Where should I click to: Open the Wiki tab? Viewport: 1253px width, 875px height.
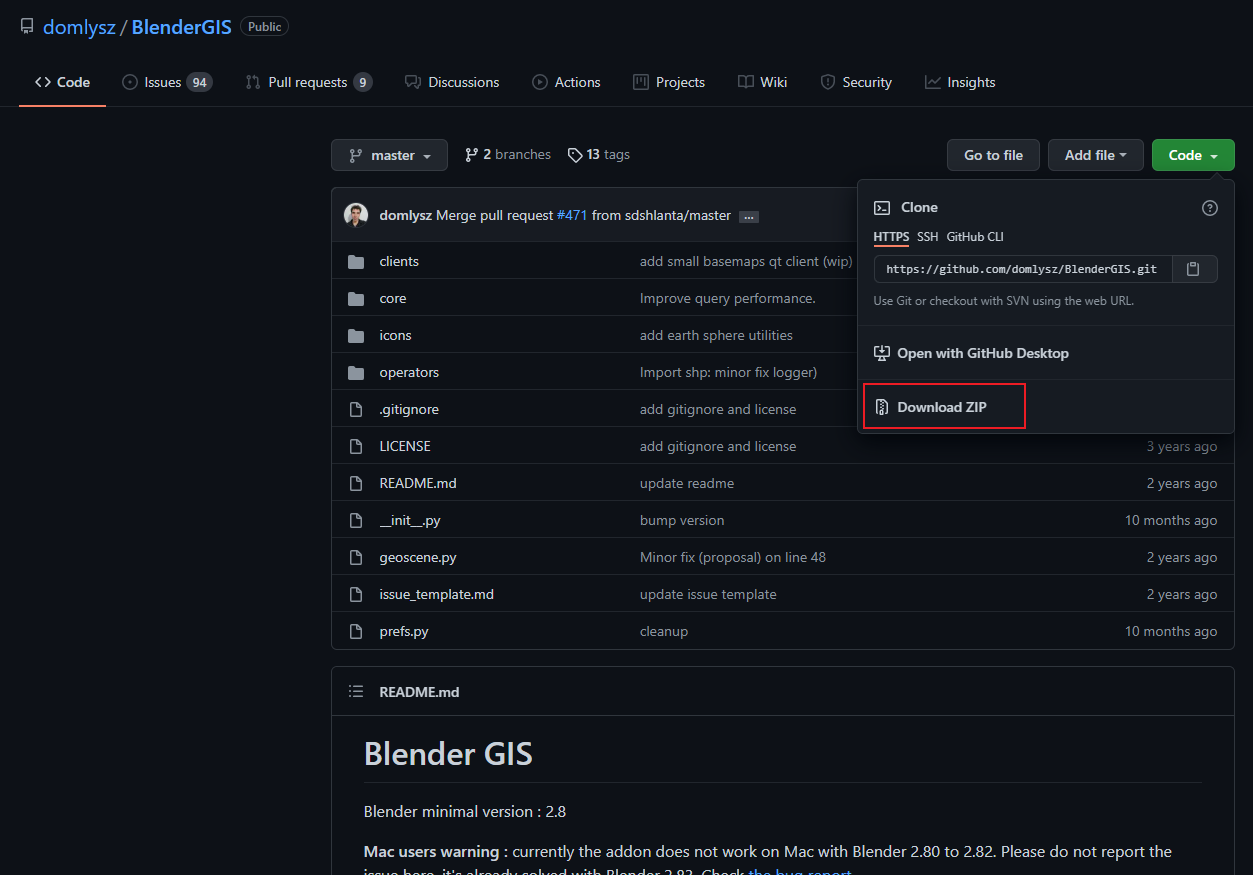(x=763, y=82)
